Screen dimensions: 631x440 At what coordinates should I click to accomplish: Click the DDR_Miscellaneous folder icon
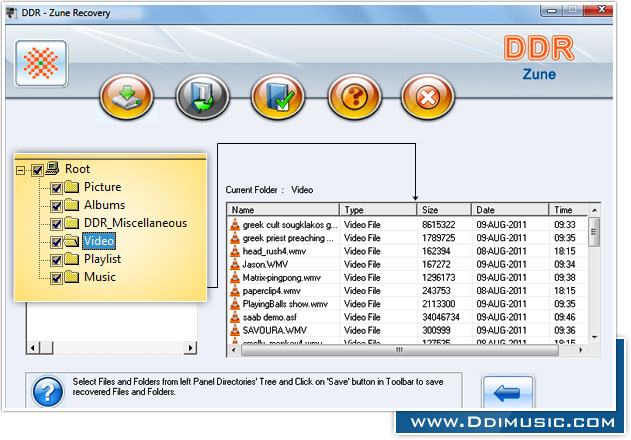72,223
